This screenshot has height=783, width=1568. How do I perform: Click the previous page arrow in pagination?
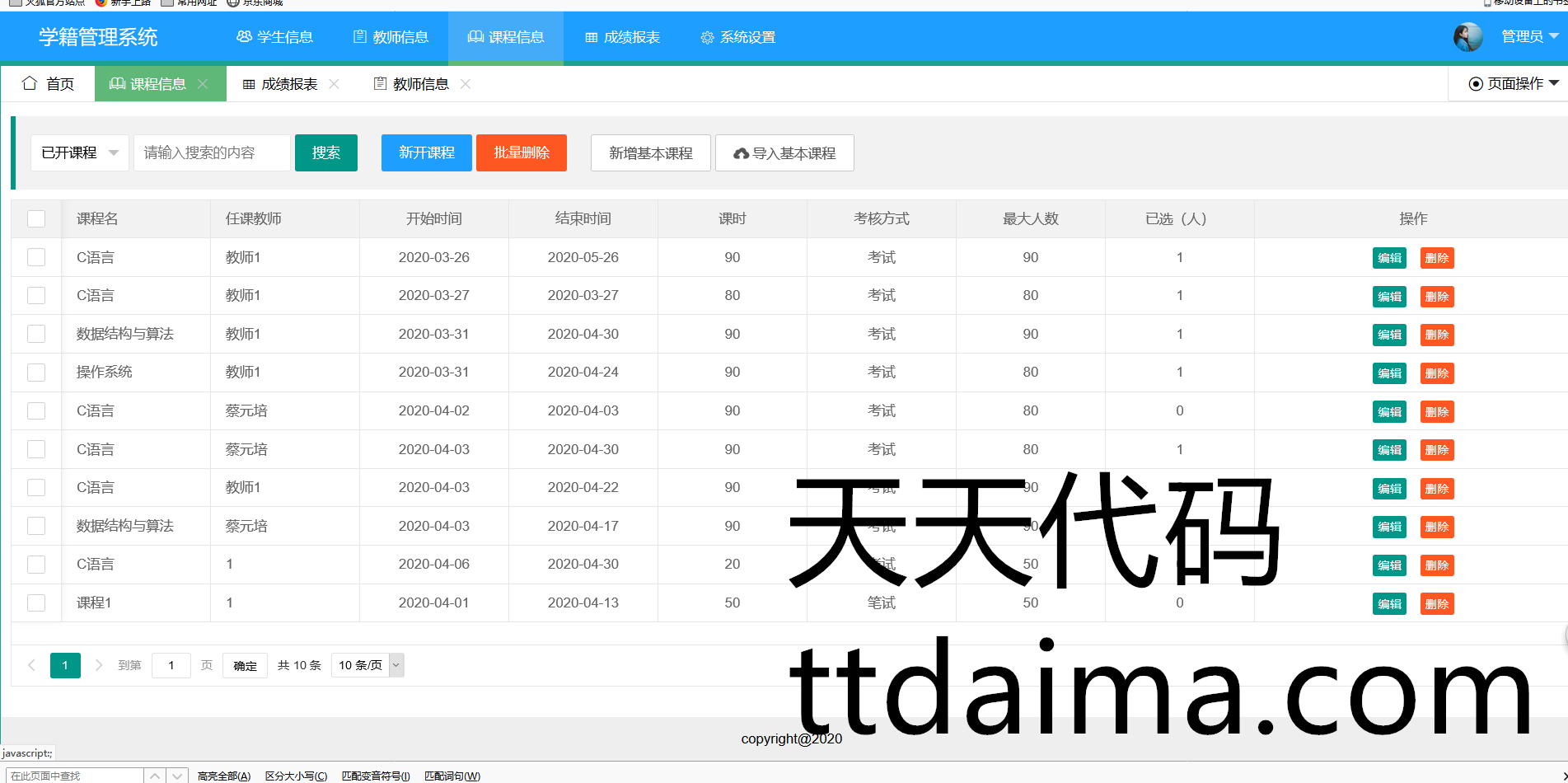(31, 665)
